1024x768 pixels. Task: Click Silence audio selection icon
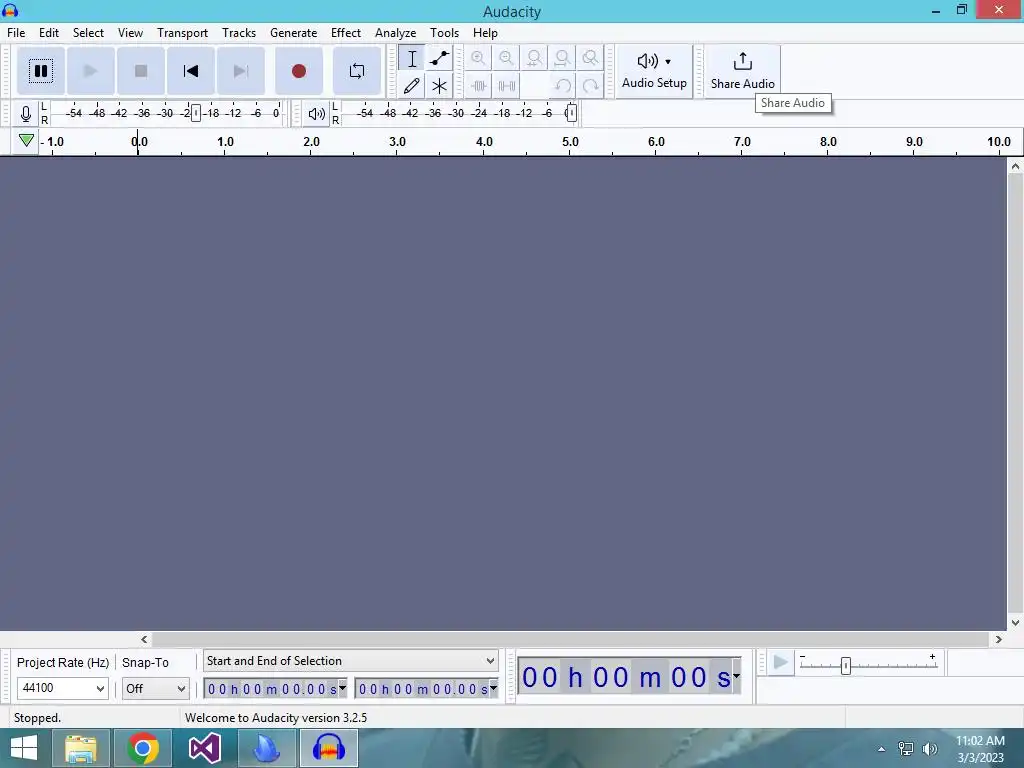tap(507, 86)
